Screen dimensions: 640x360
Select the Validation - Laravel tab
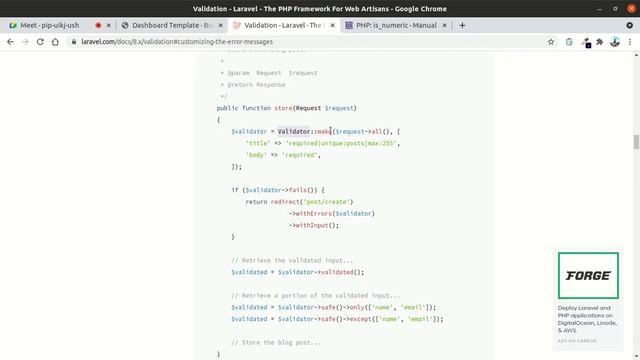click(284, 25)
